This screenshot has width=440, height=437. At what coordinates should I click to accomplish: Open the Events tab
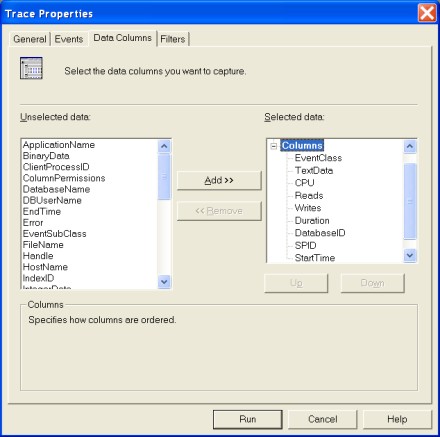coord(69,39)
